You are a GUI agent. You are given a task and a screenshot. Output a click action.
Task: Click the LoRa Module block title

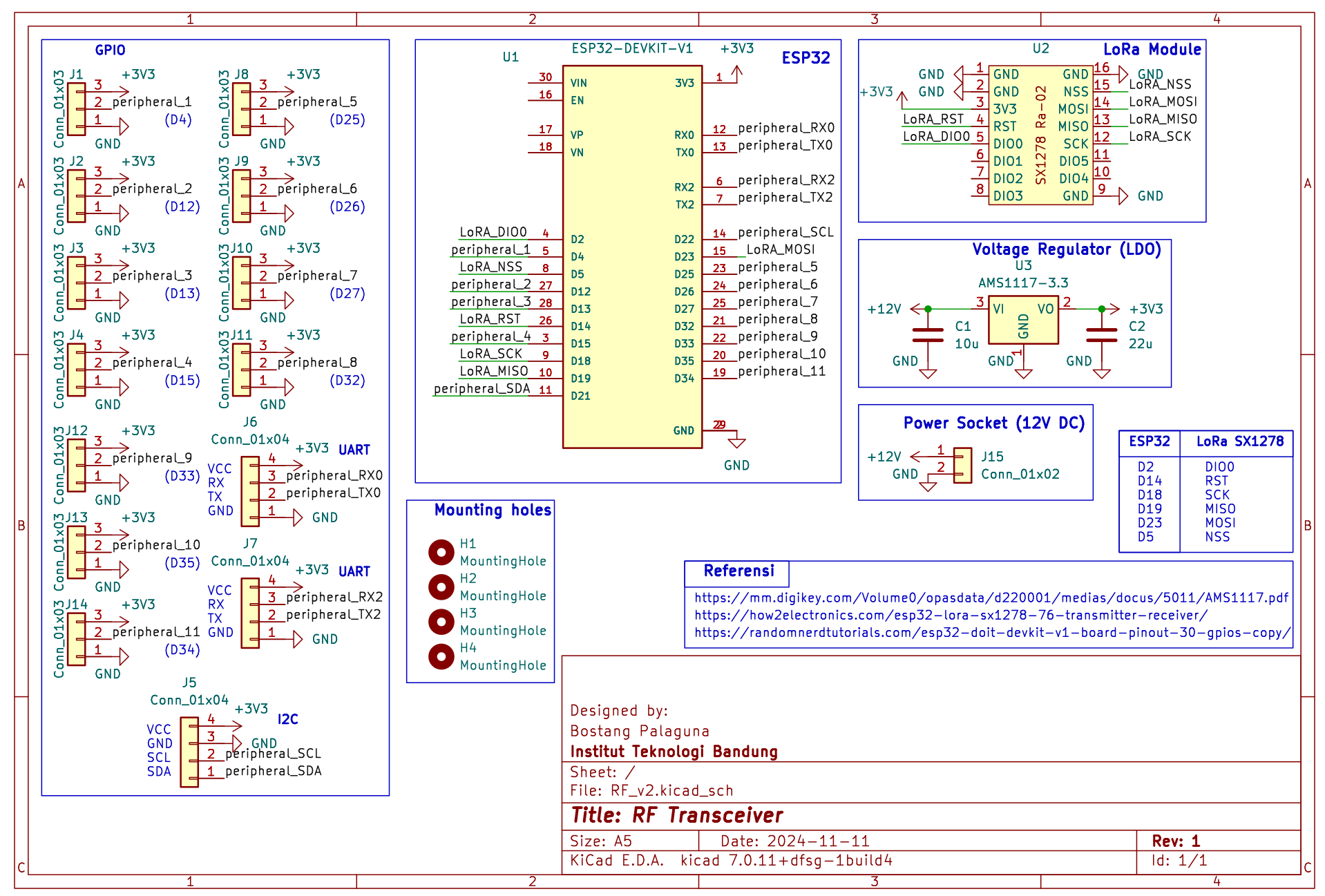[1152, 50]
